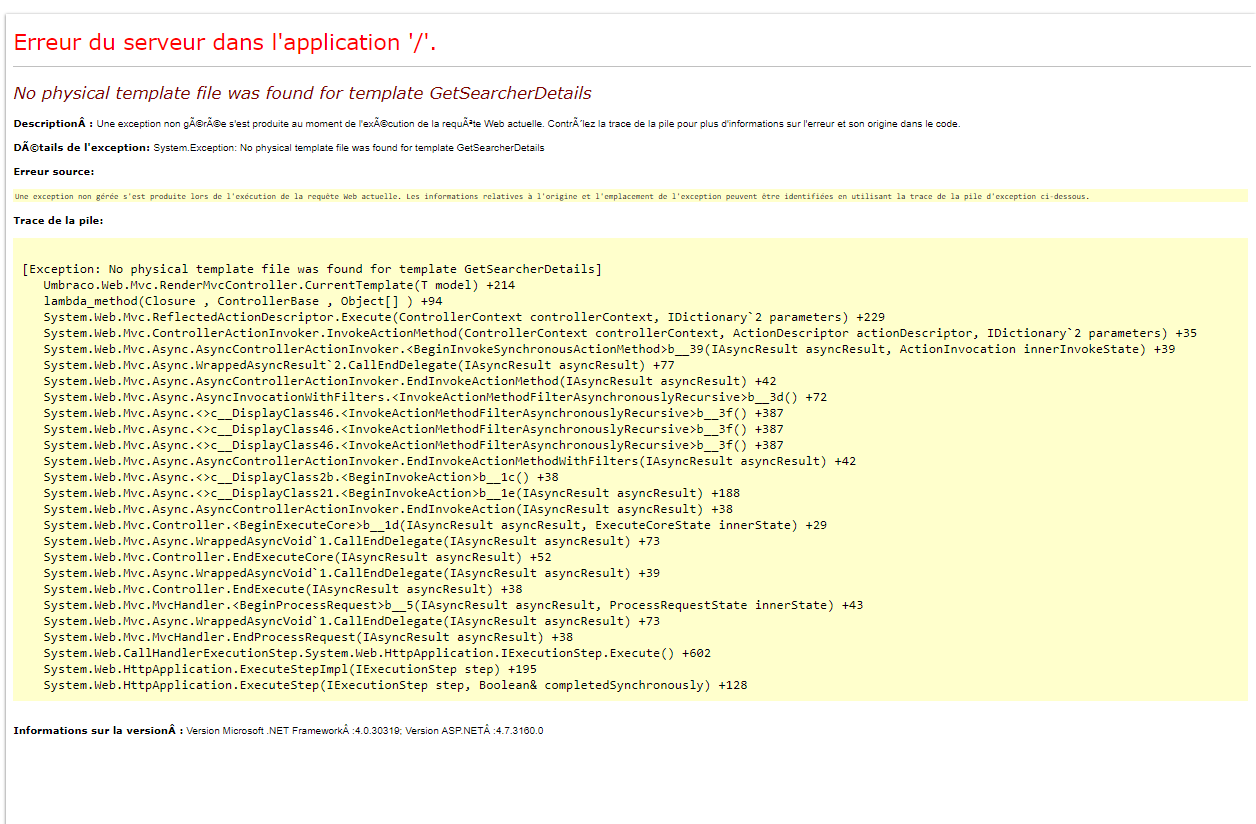Click the "MvcHandler.<BeginProcessRequest>b__5" +43 line
1256x824 pixels.
pos(453,605)
